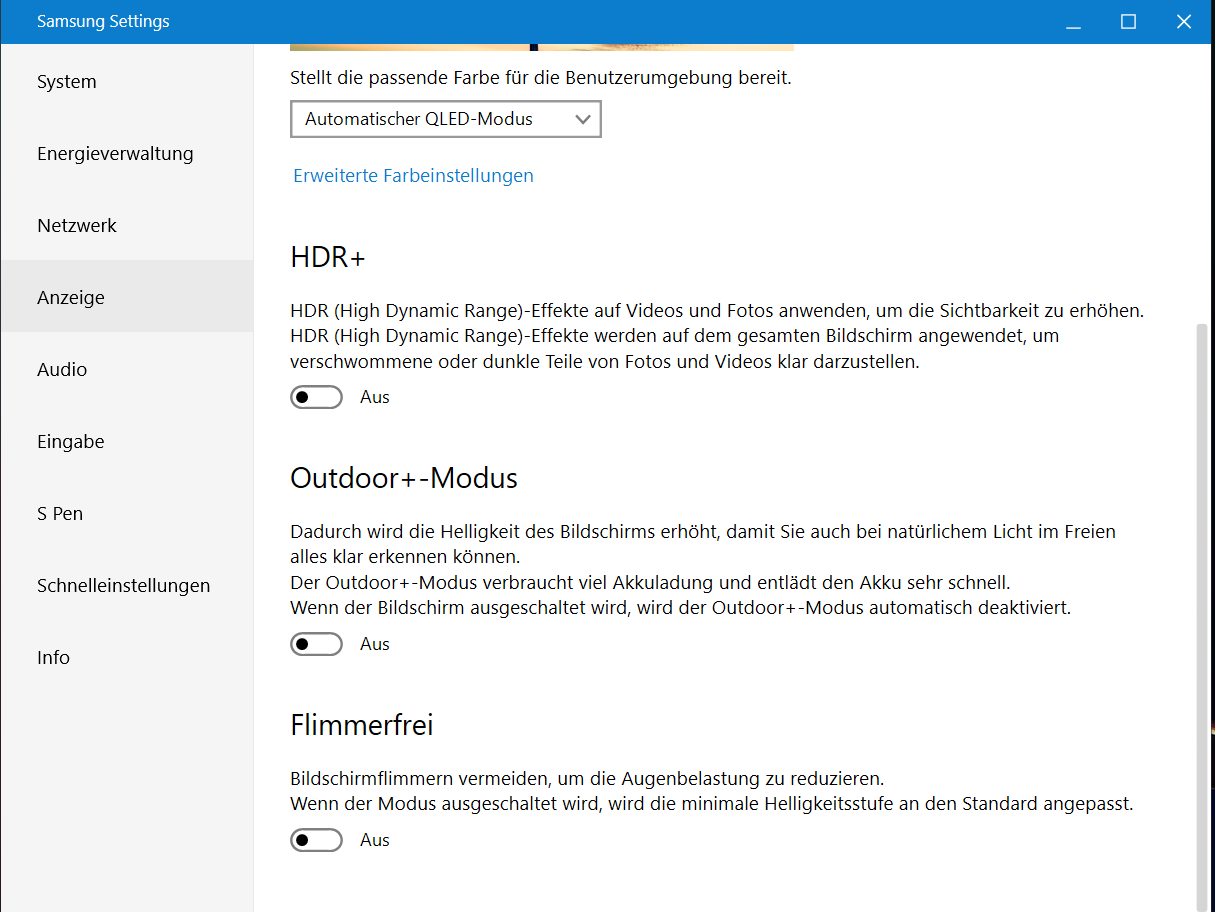Open Erweiterte Farbeinstellungen link
1215x912 pixels.
click(x=413, y=176)
